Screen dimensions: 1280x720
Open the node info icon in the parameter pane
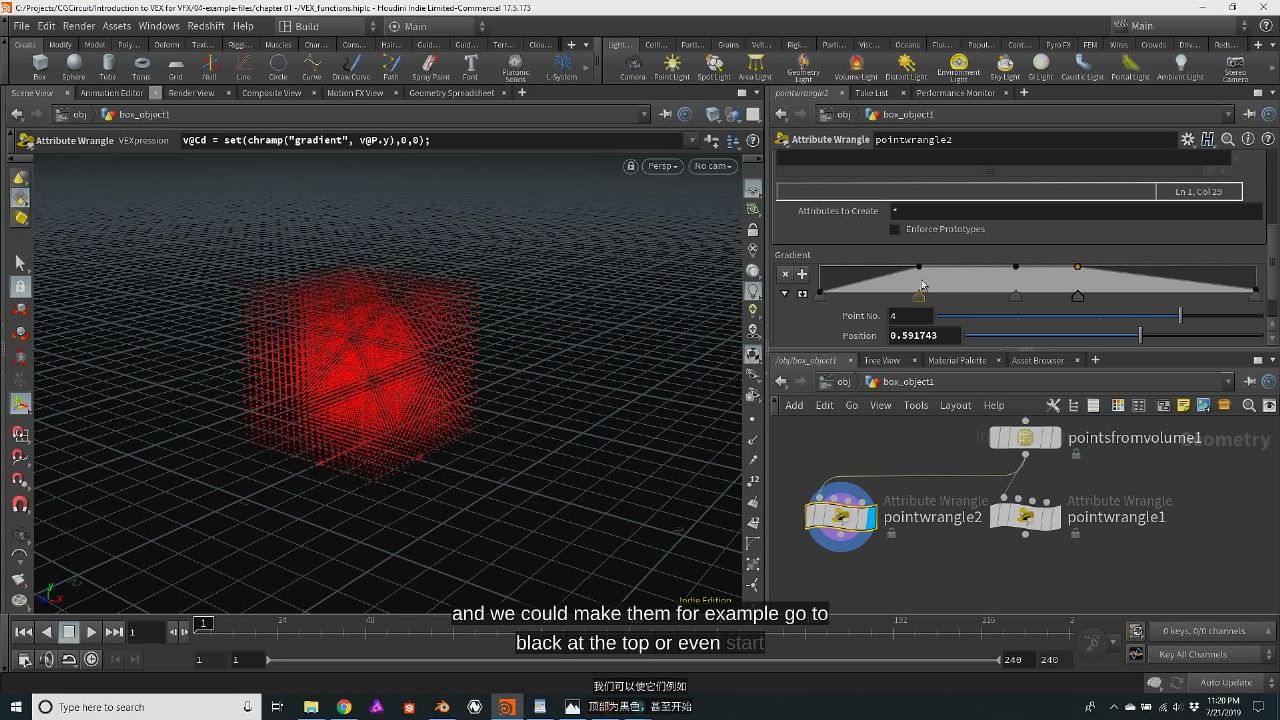click(x=1248, y=140)
